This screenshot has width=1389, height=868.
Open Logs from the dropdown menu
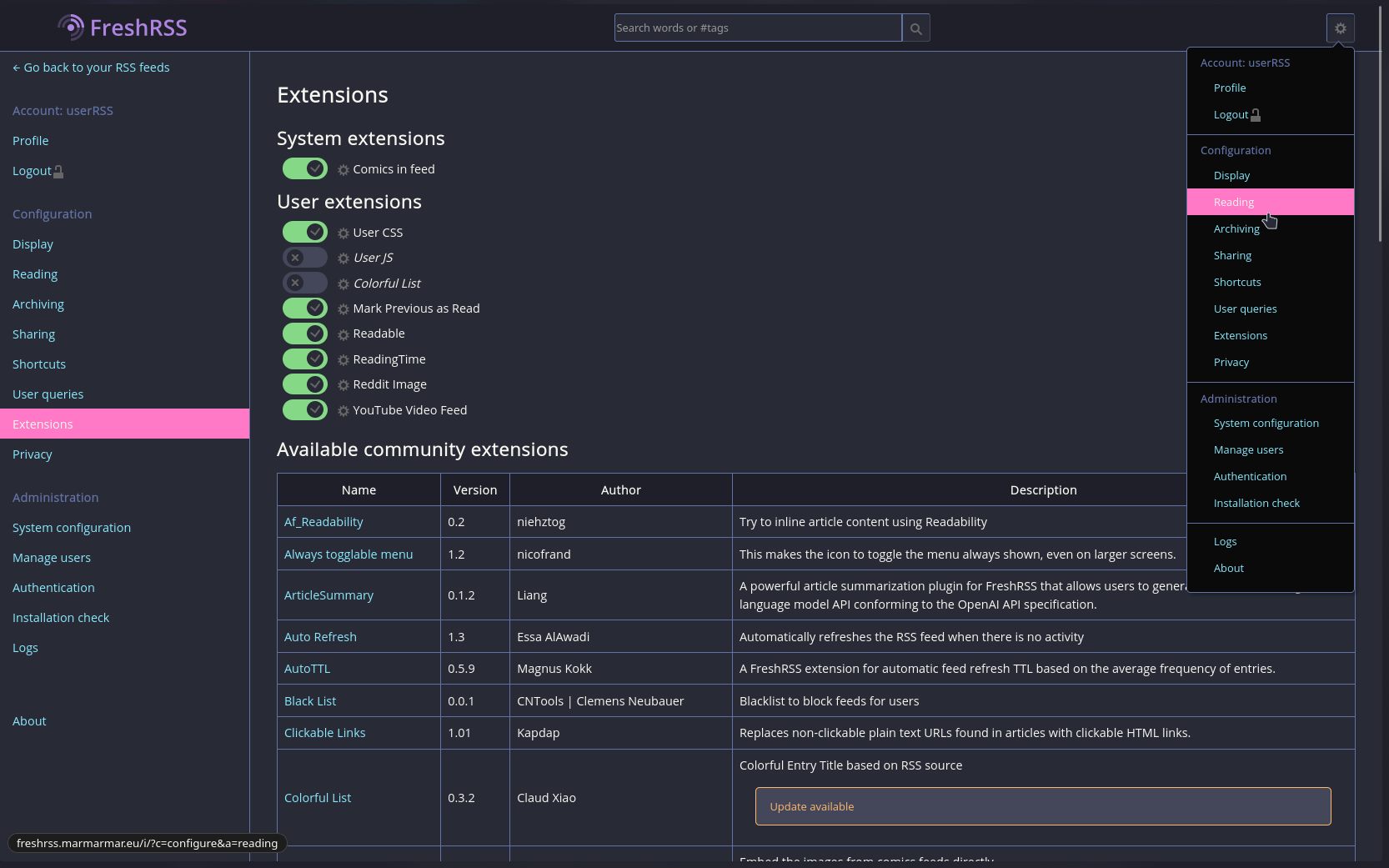click(x=1270, y=541)
